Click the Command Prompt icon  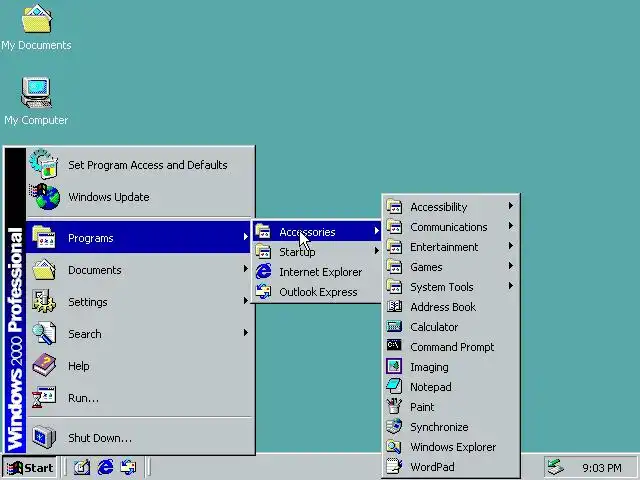394,346
